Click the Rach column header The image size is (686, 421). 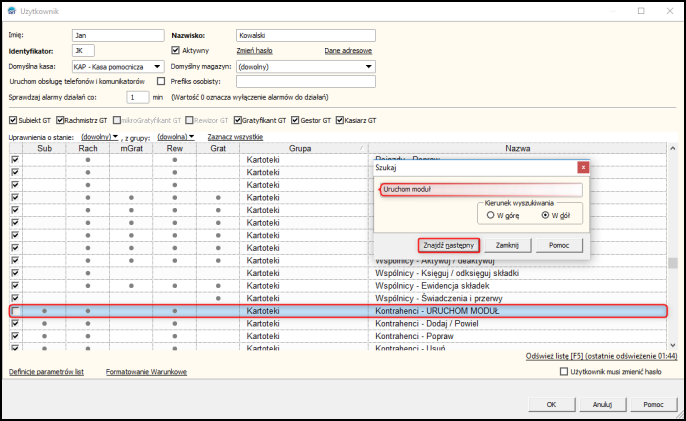point(88,148)
